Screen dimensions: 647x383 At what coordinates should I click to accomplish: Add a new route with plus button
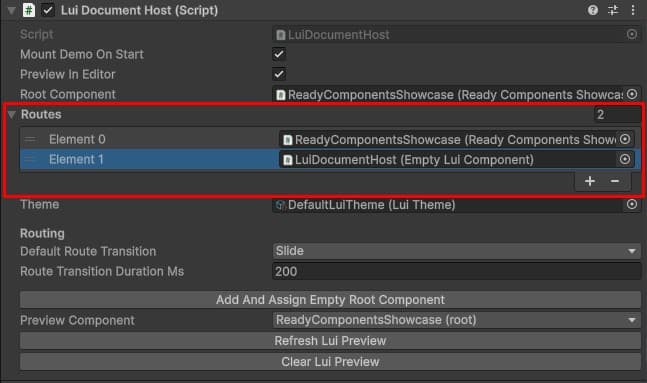click(x=590, y=181)
